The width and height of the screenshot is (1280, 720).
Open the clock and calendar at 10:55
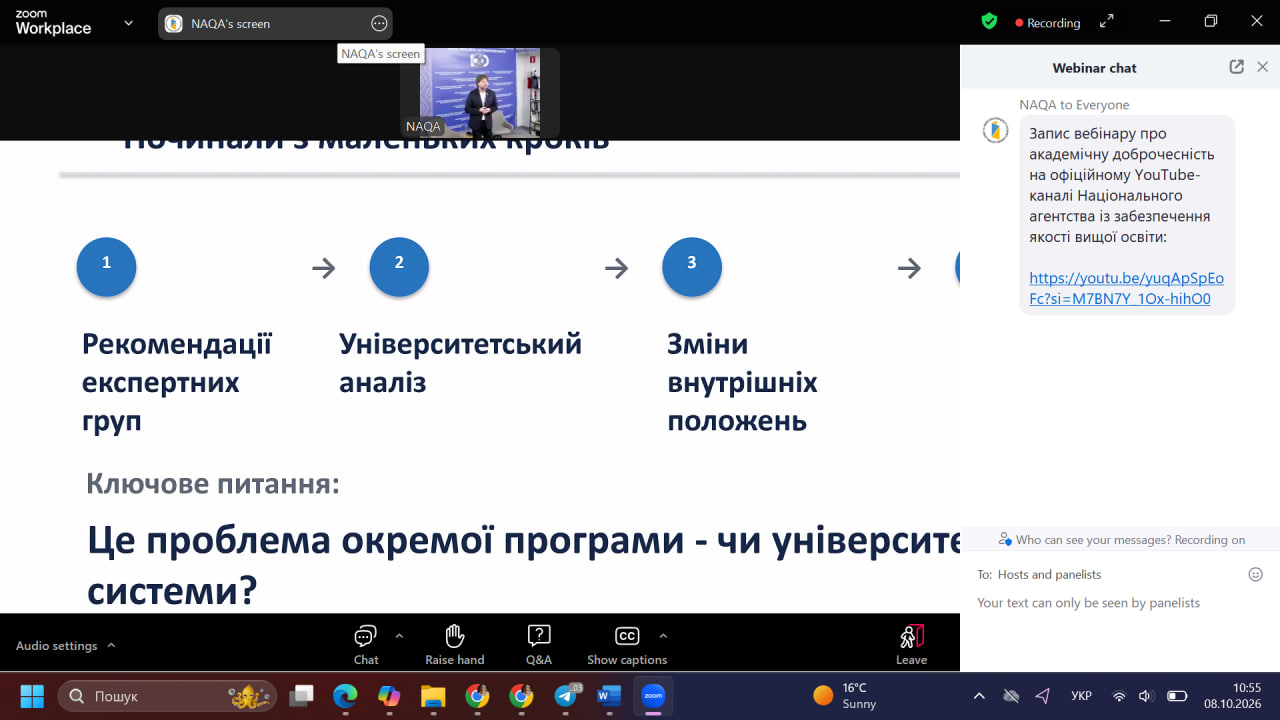click(x=1232, y=696)
